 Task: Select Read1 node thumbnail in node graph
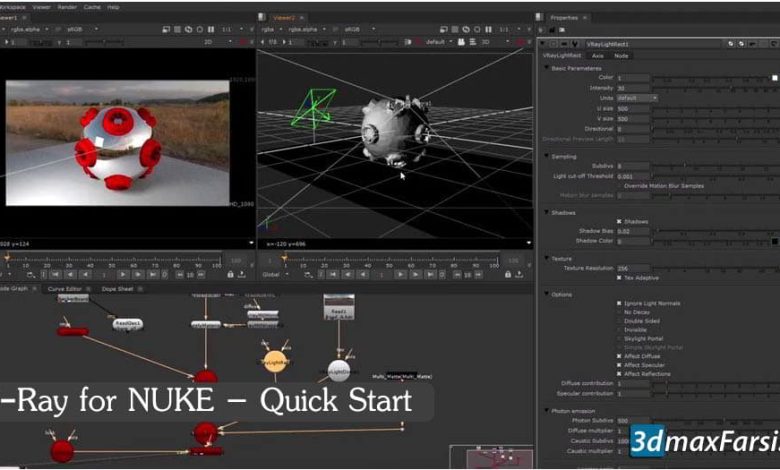tap(339, 306)
